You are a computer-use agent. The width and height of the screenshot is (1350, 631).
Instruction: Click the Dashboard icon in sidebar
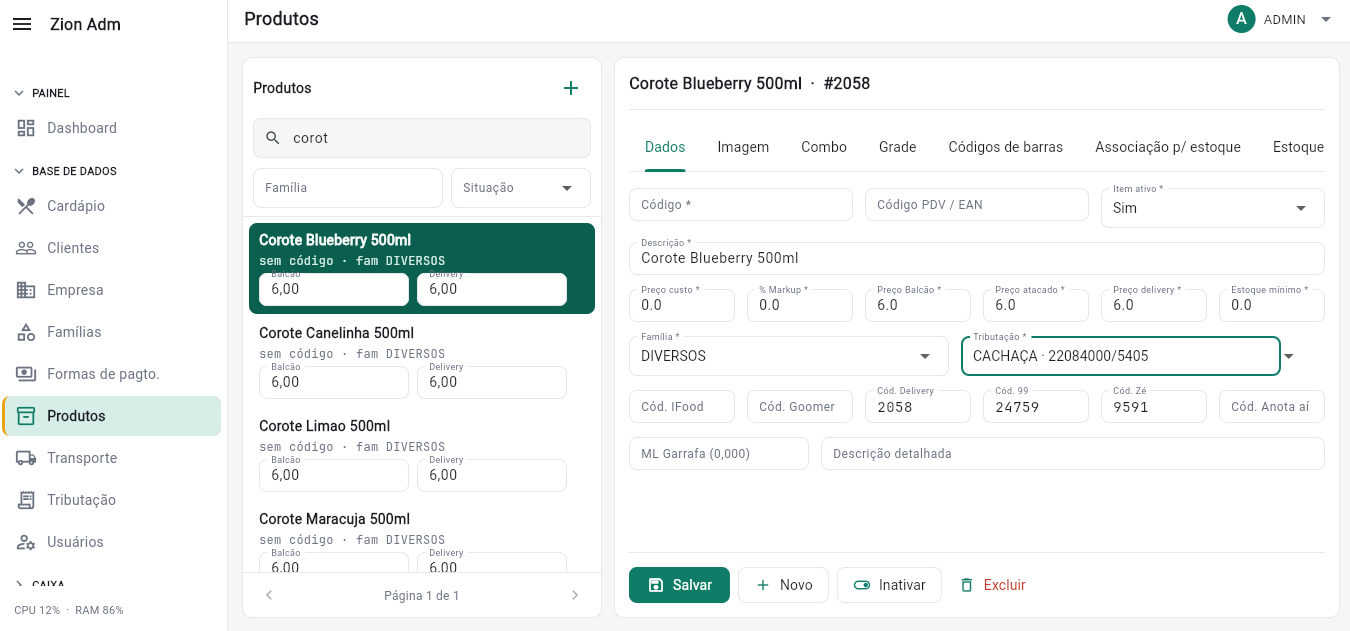pyautogui.click(x=26, y=128)
